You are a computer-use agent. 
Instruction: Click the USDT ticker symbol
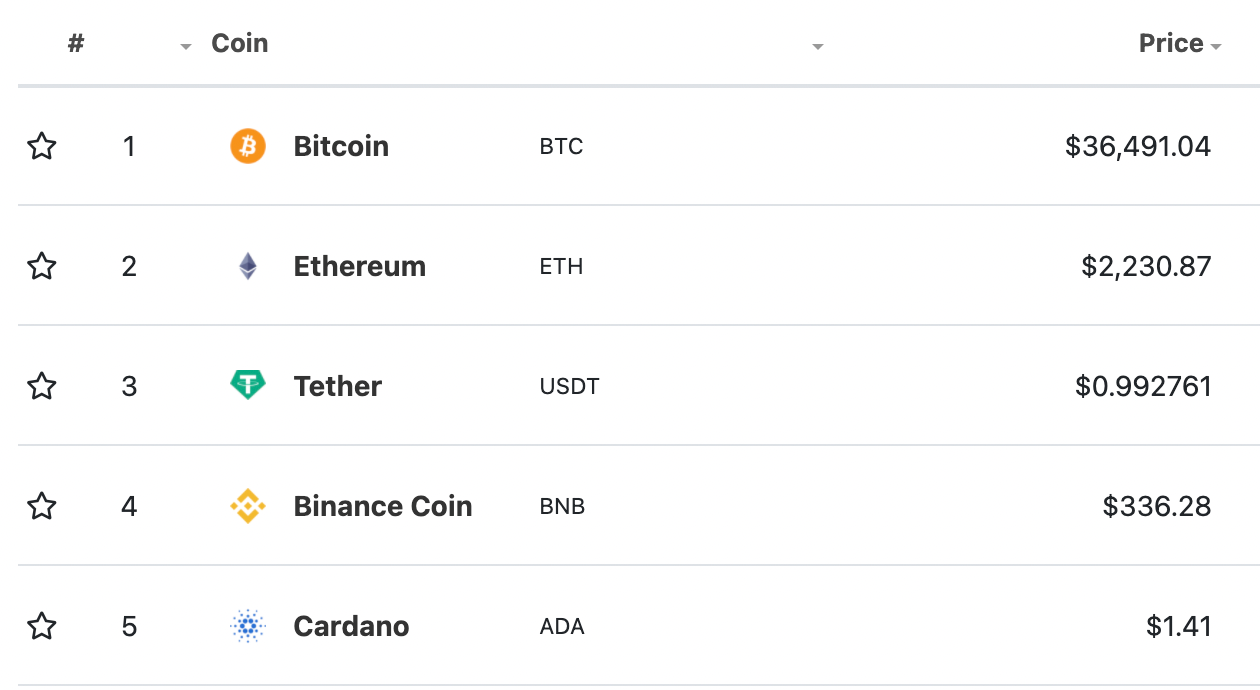[569, 386]
